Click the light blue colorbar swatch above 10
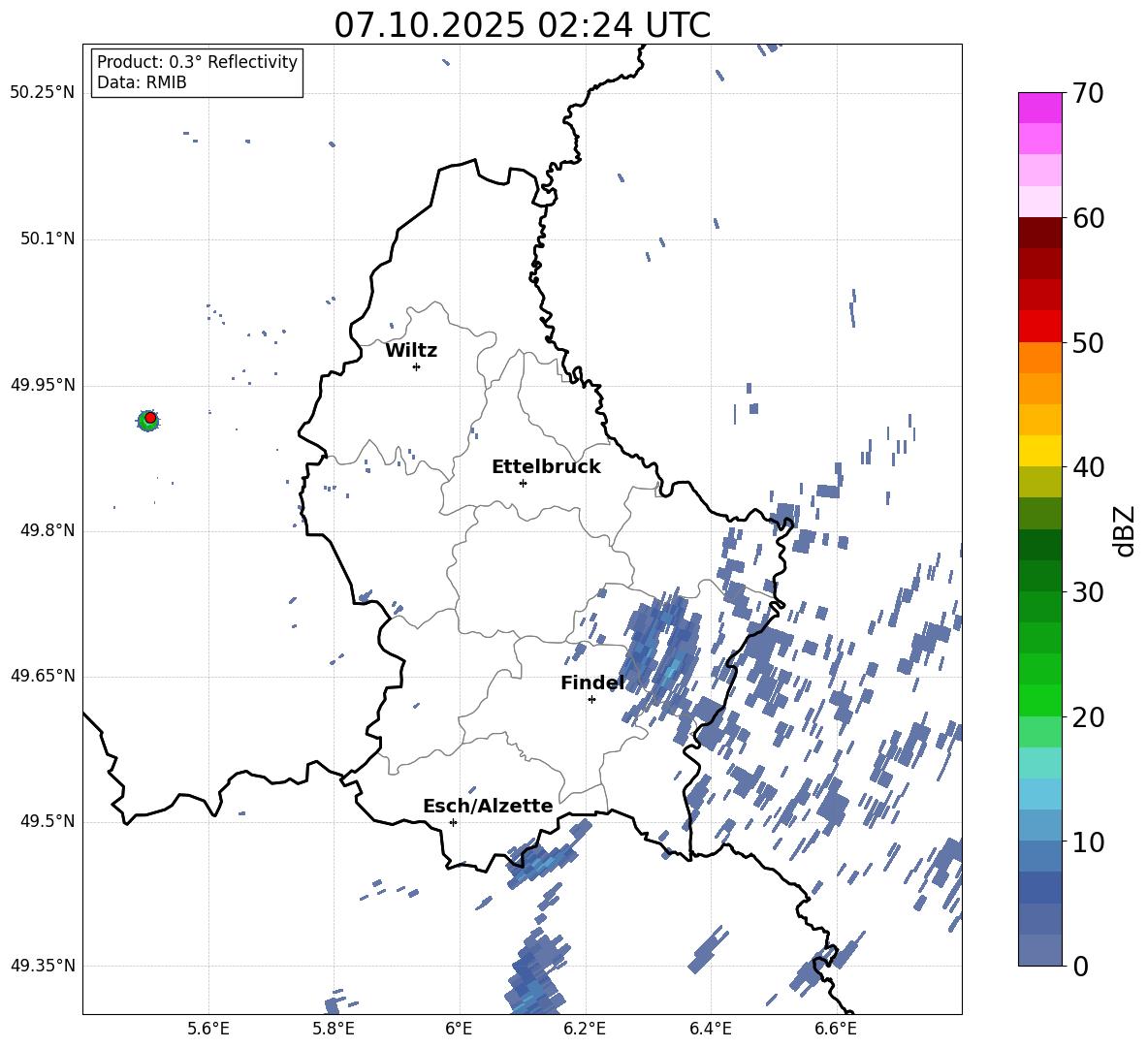This screenshot has width=1148, height=1048. [x=1039, y=825]
